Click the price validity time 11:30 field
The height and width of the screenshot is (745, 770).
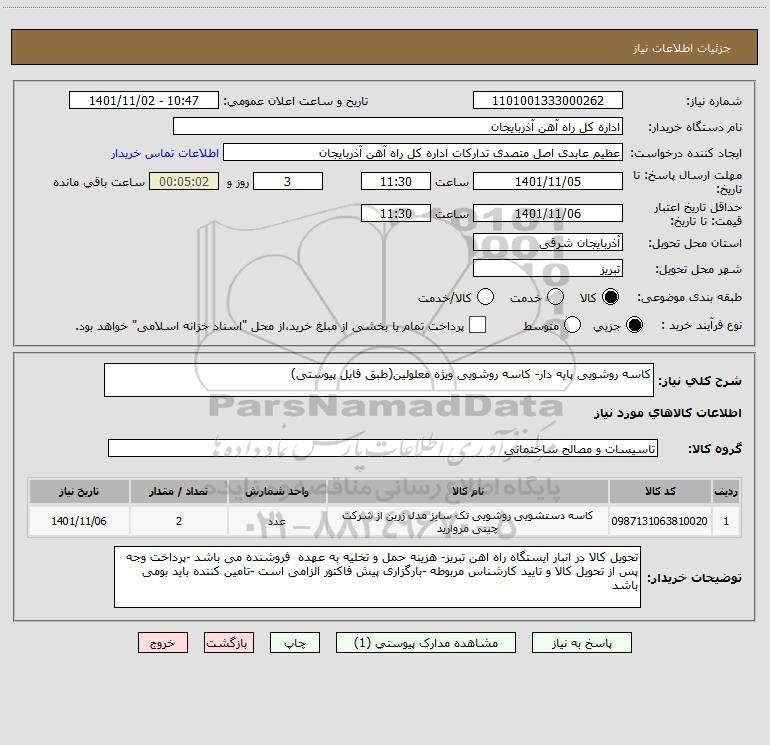pos(396,213)
